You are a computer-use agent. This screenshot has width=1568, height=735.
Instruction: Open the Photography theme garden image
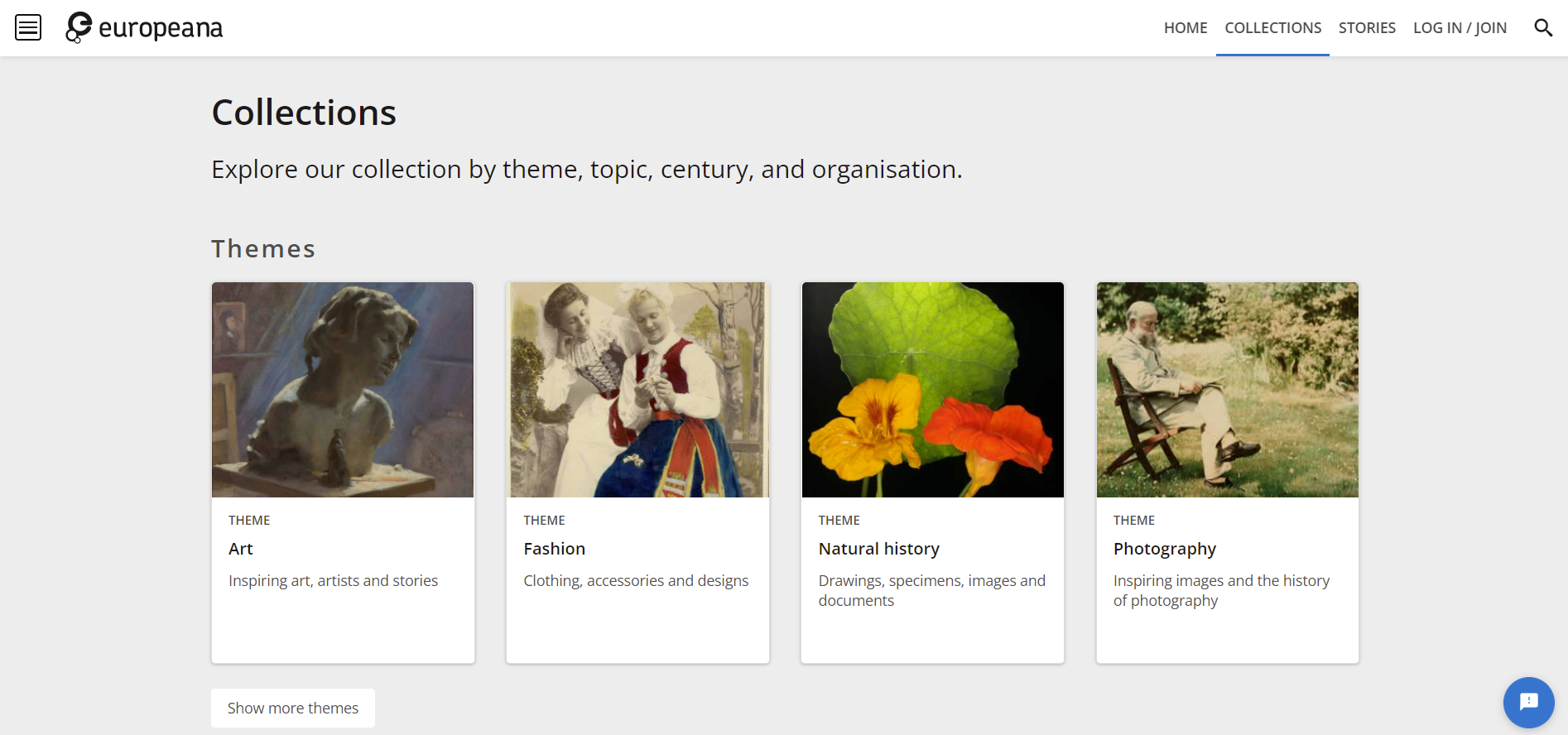1227,390
